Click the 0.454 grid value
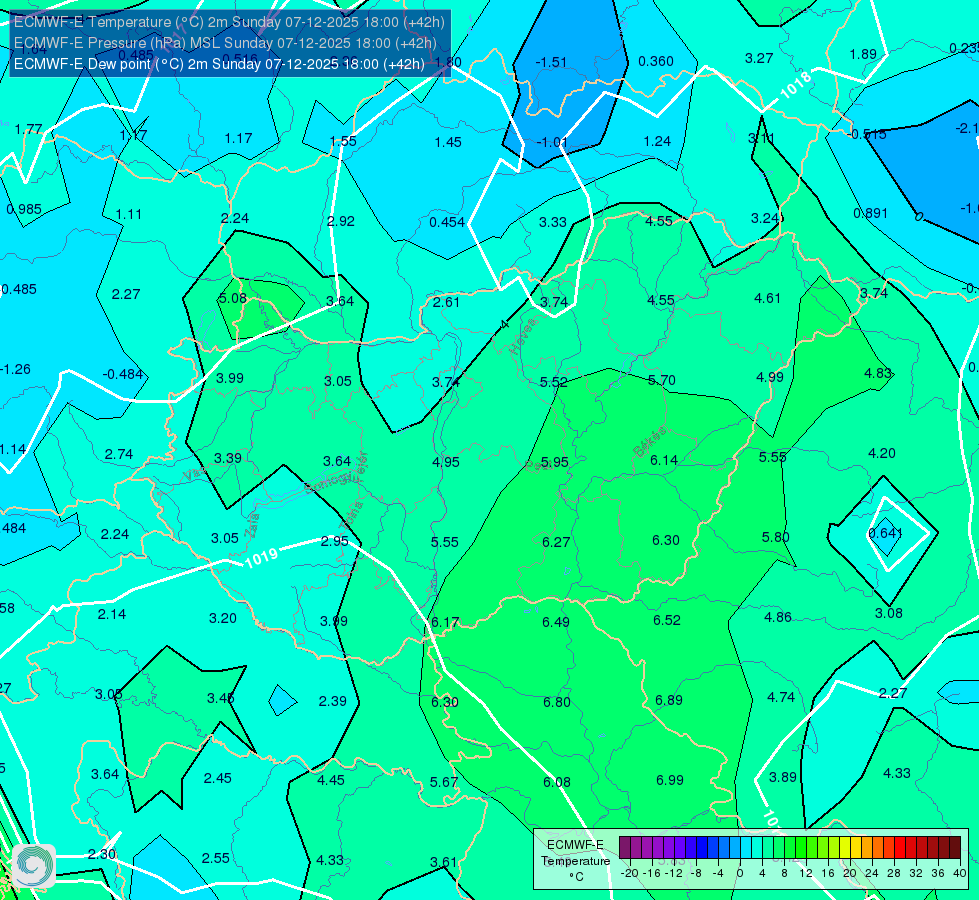 (447, 222)
